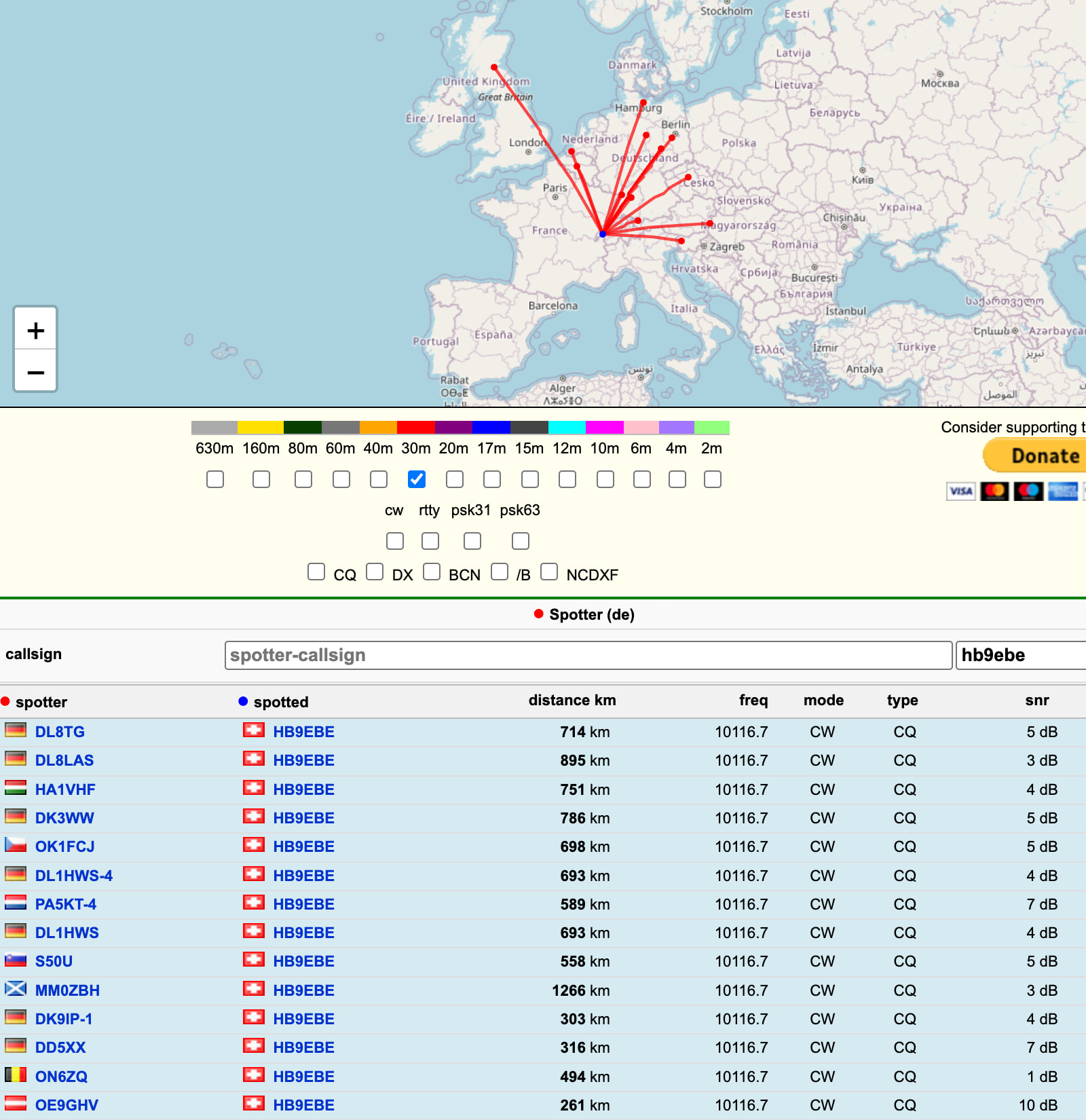
Task: Click the Hungarian flag next to HA1VHF
Action: click(x=16, y=788)
